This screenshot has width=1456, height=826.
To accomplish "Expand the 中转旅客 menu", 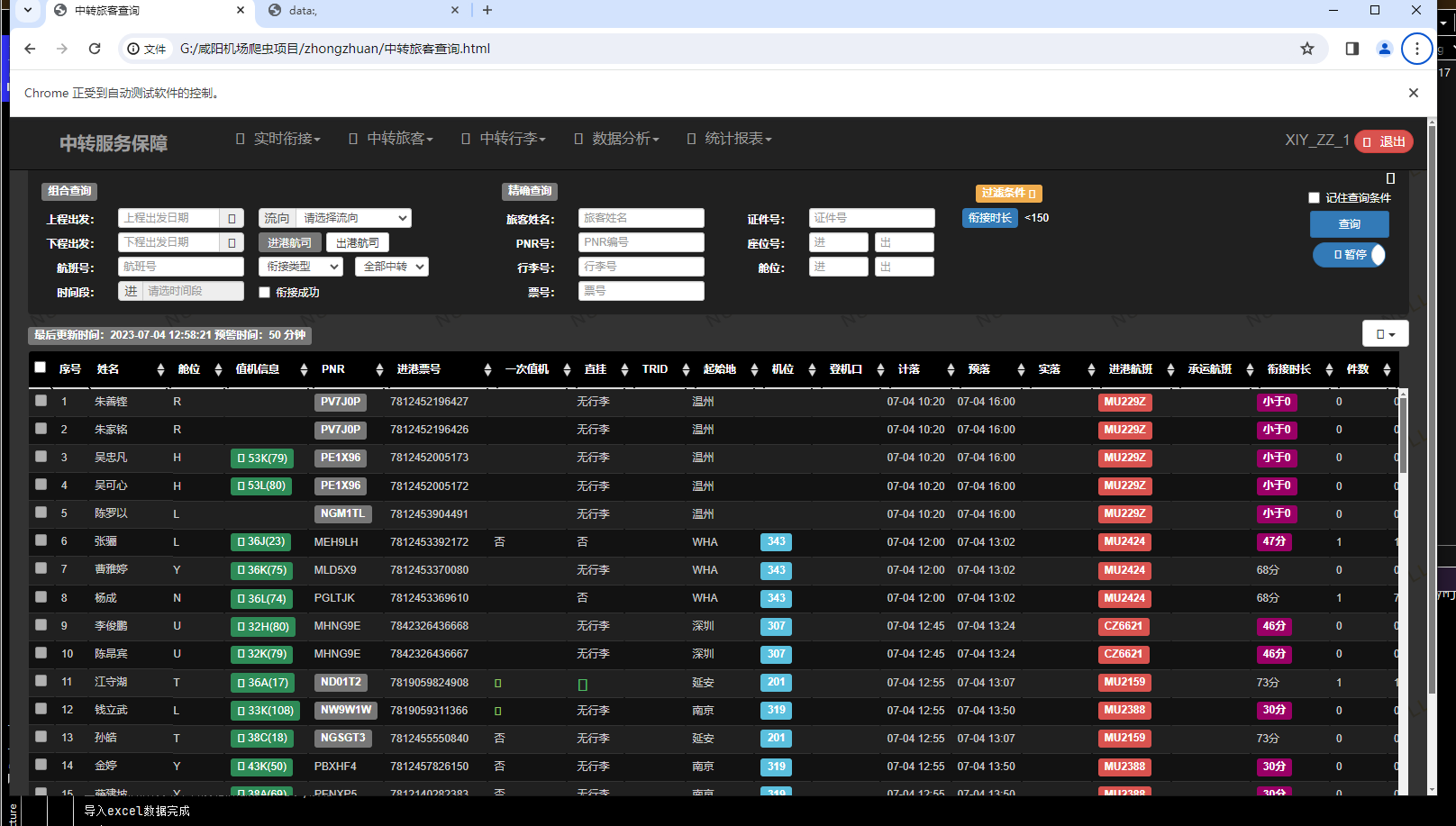I will (x=392, y=139).
